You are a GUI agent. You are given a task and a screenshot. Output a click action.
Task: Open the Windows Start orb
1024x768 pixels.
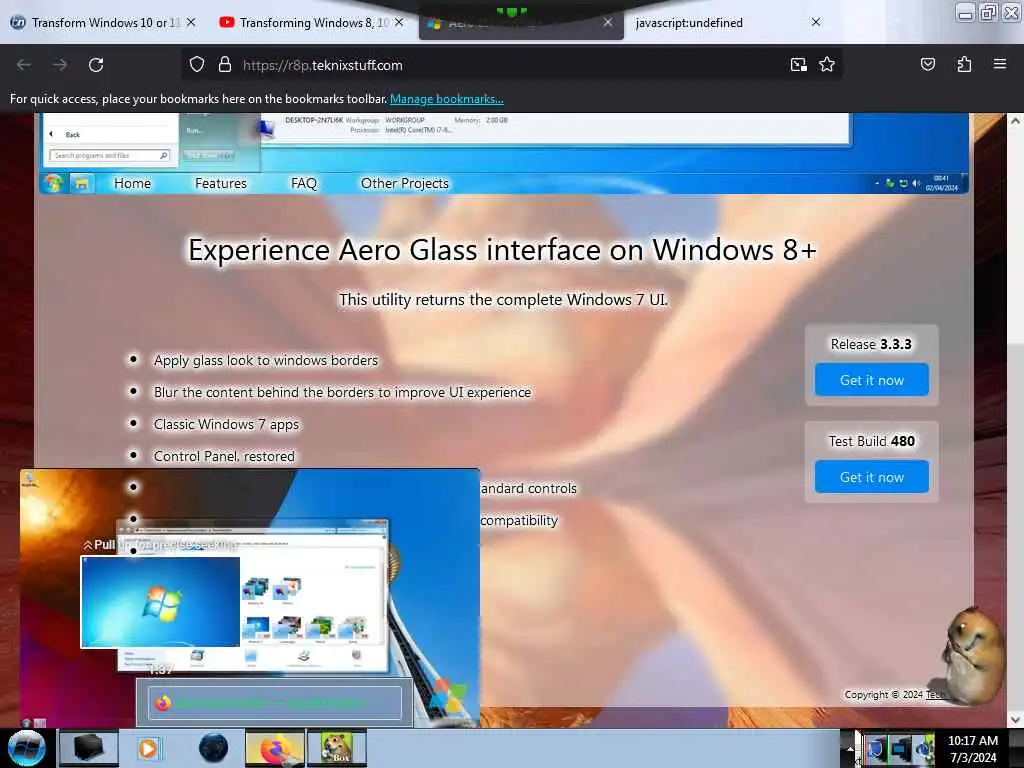(x=27, y=748)
